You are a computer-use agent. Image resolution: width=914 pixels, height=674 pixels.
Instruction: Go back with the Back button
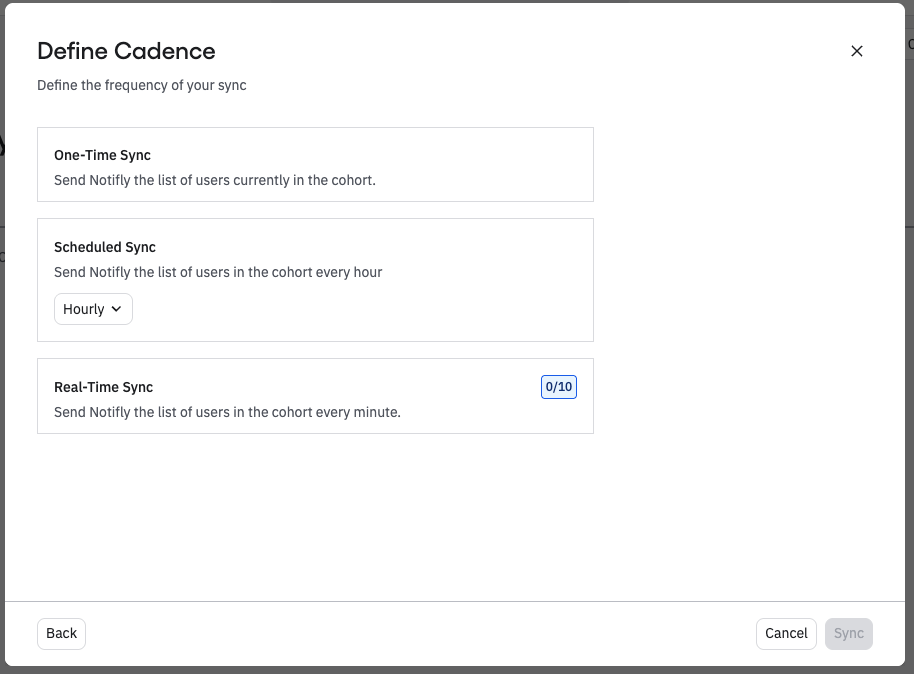61,633
